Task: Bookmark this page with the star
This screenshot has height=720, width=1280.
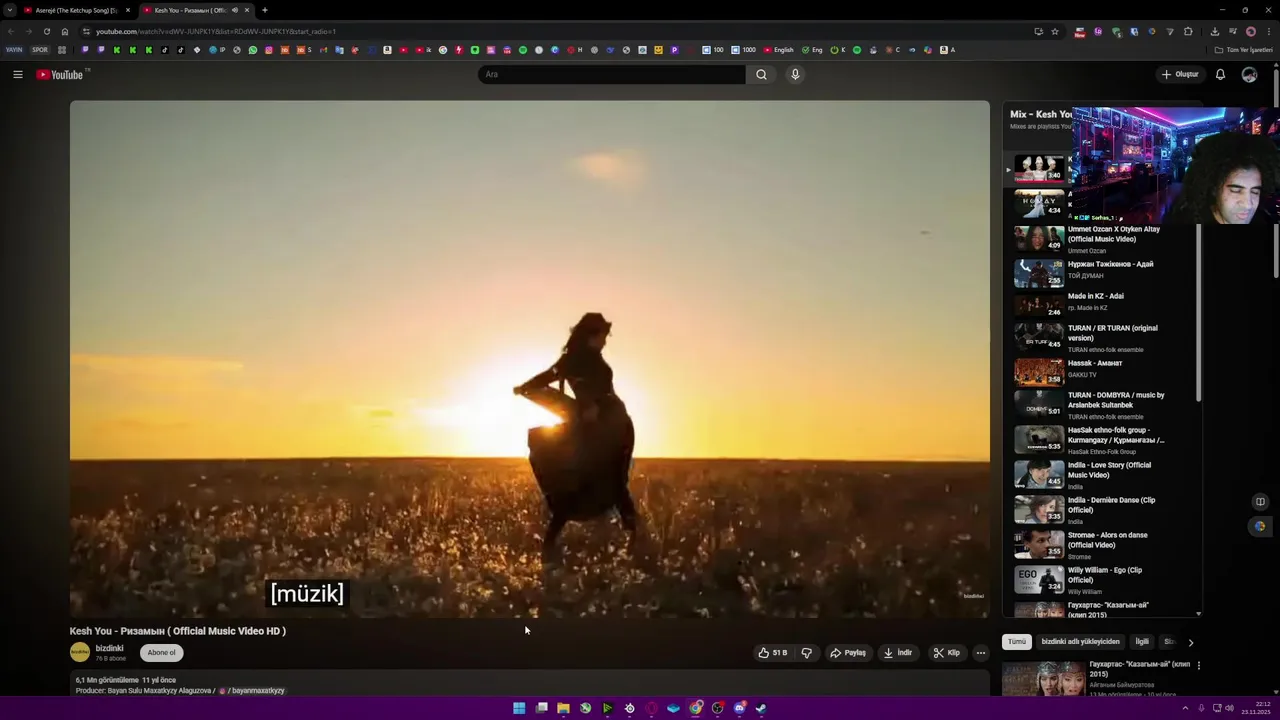Action: click(x=1054, y=31)
